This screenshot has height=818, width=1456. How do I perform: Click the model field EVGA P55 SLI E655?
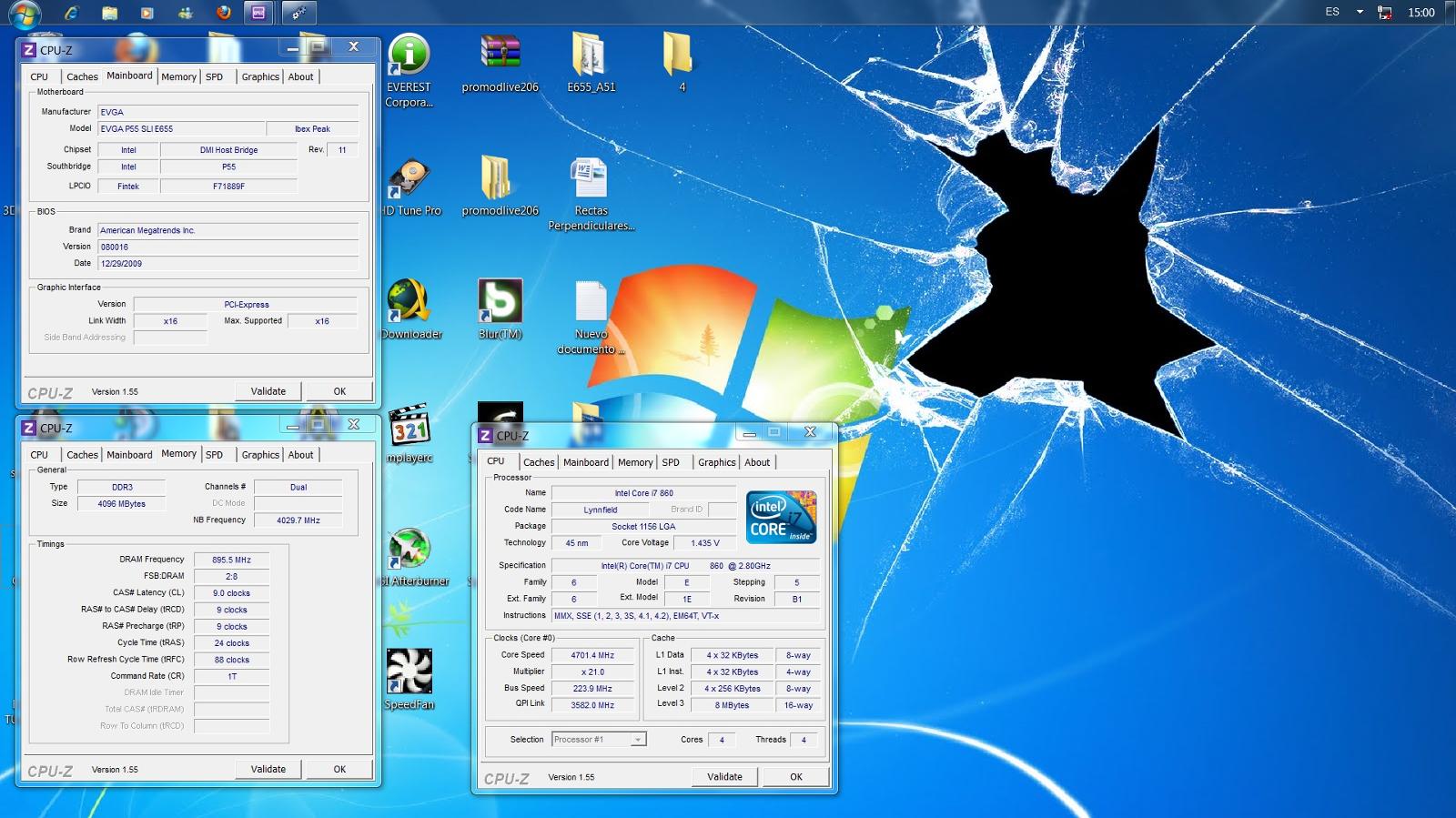pos(181,128)
